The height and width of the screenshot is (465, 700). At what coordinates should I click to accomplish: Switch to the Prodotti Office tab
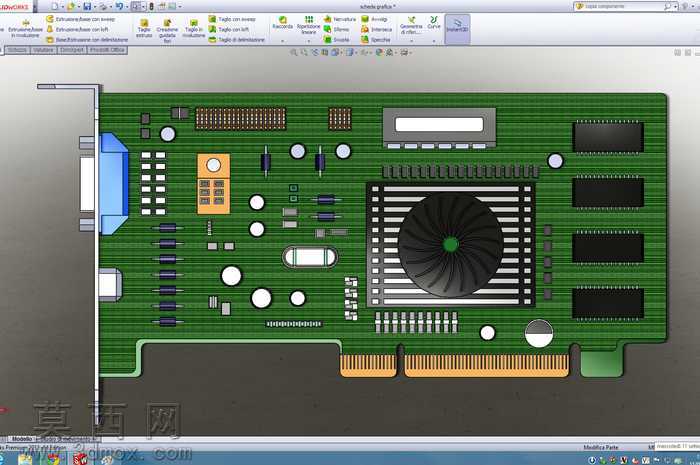coord(107,50)
